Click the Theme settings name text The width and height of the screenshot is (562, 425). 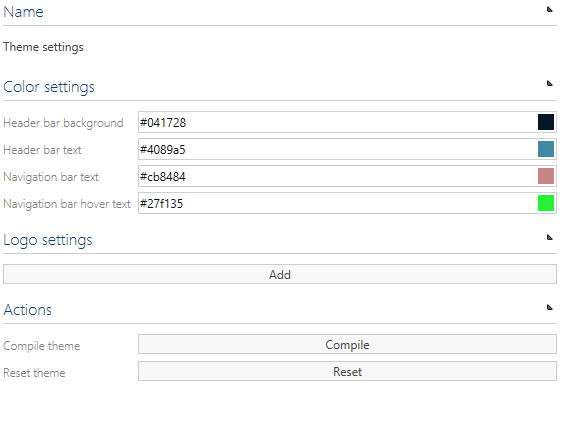[x=43, y=47]
